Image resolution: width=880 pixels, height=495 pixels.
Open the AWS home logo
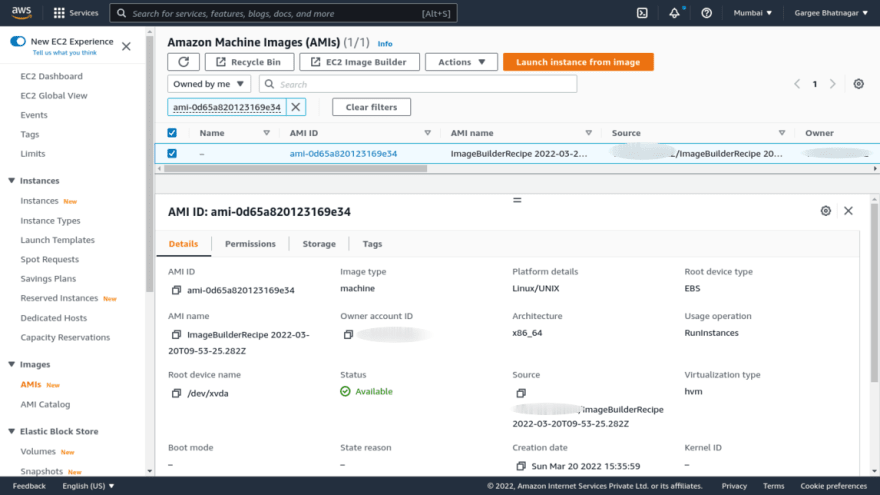pyautogui.click(x=21, y=12)
